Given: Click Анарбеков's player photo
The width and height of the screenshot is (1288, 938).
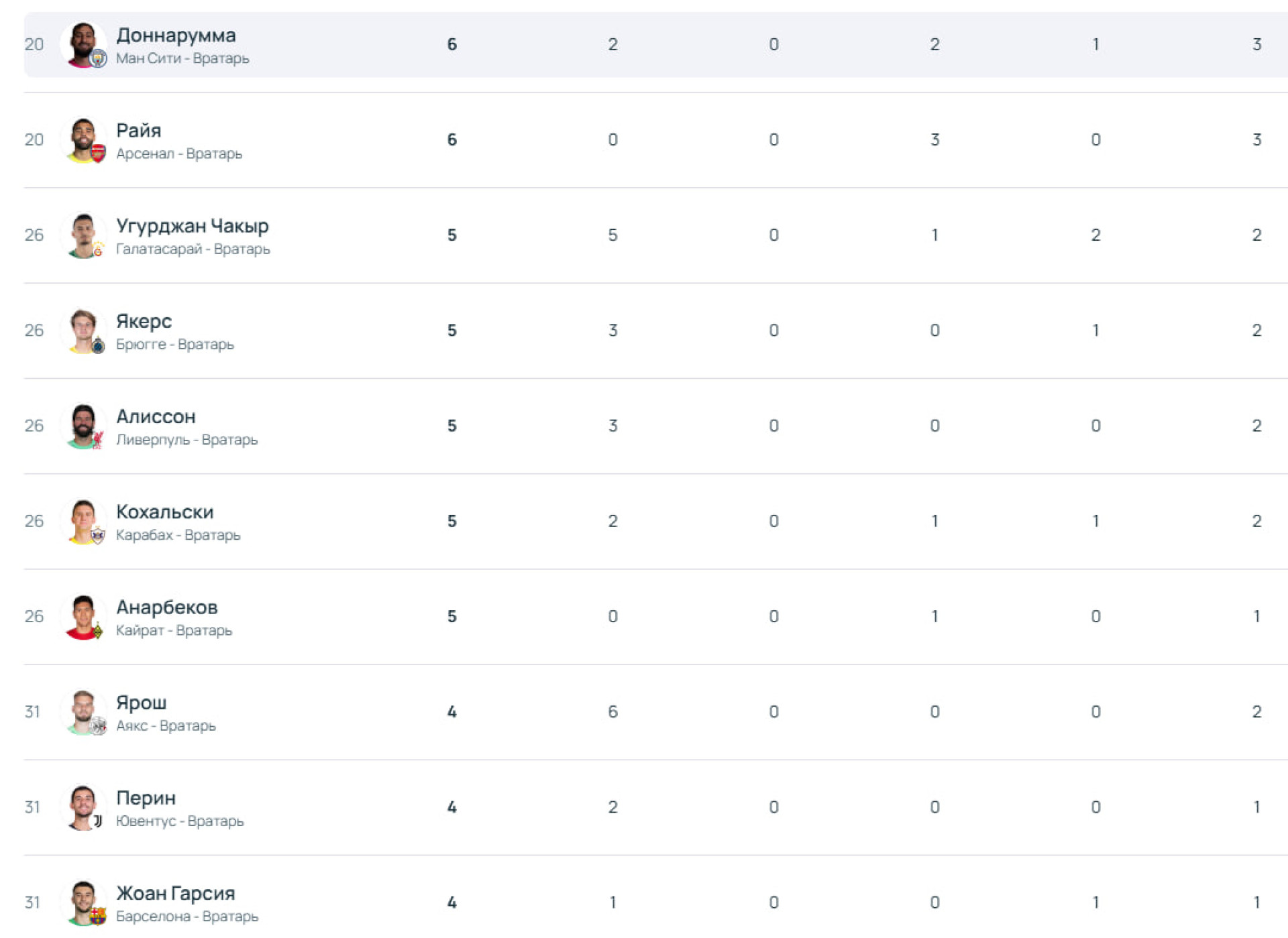Looking at the screenshot, I should click(83, 616).
